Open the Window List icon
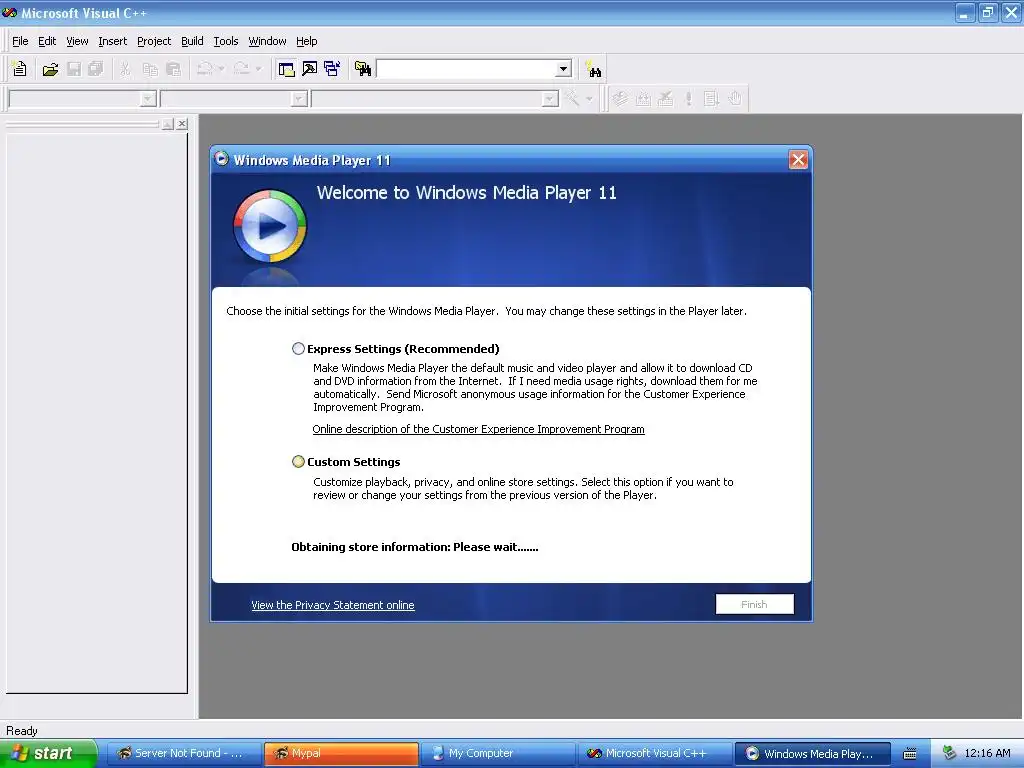 point(332,69)
